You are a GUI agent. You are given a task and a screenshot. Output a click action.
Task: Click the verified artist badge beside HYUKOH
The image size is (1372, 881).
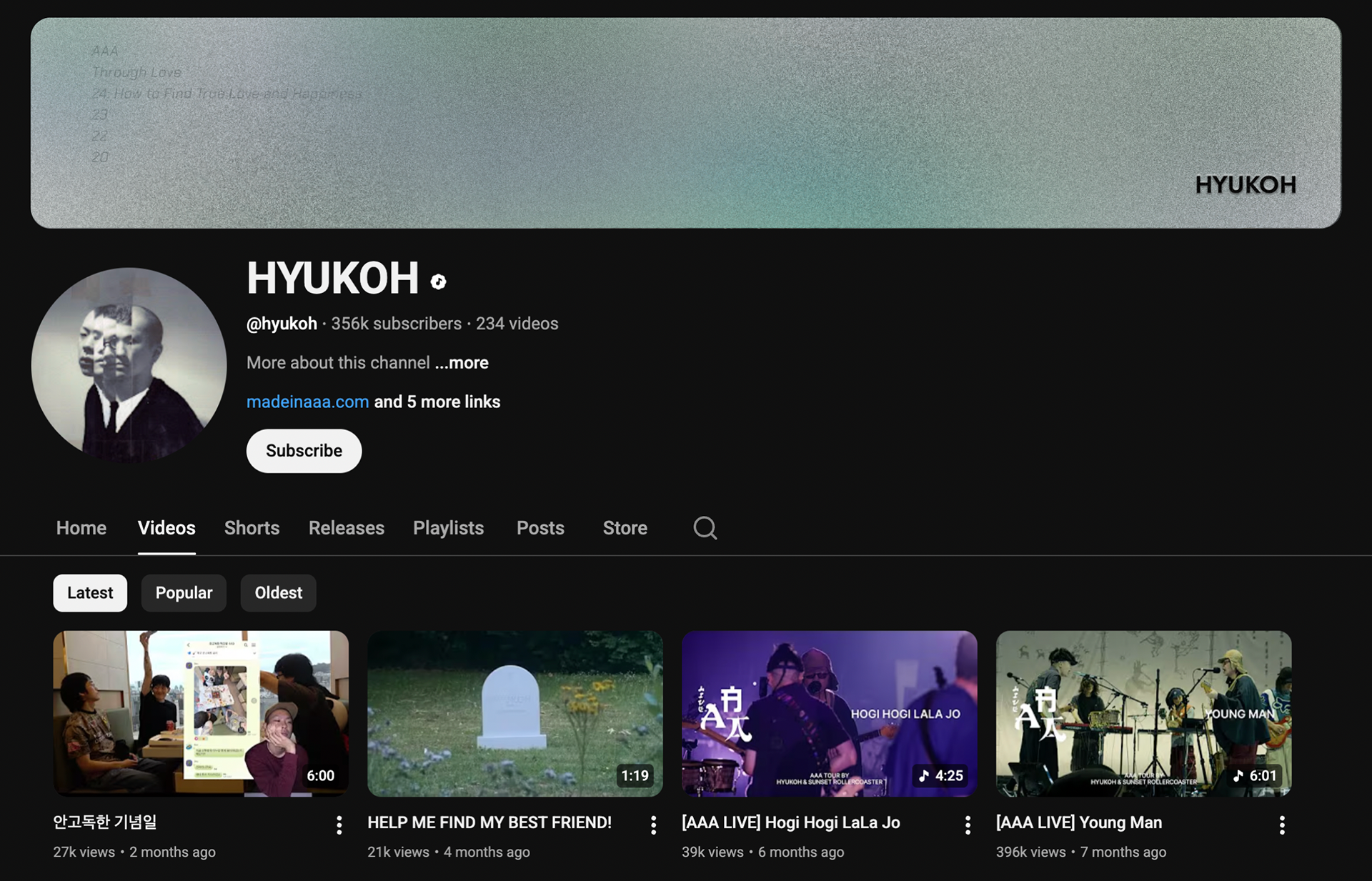pos(439,282)
